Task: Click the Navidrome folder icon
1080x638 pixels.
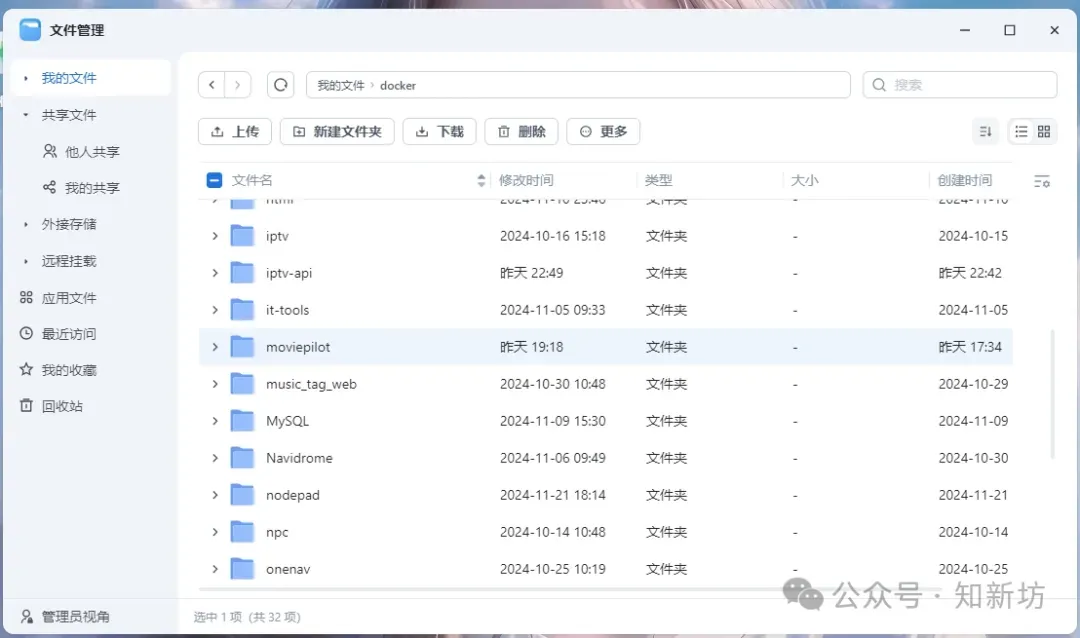Action: point(242,458)
